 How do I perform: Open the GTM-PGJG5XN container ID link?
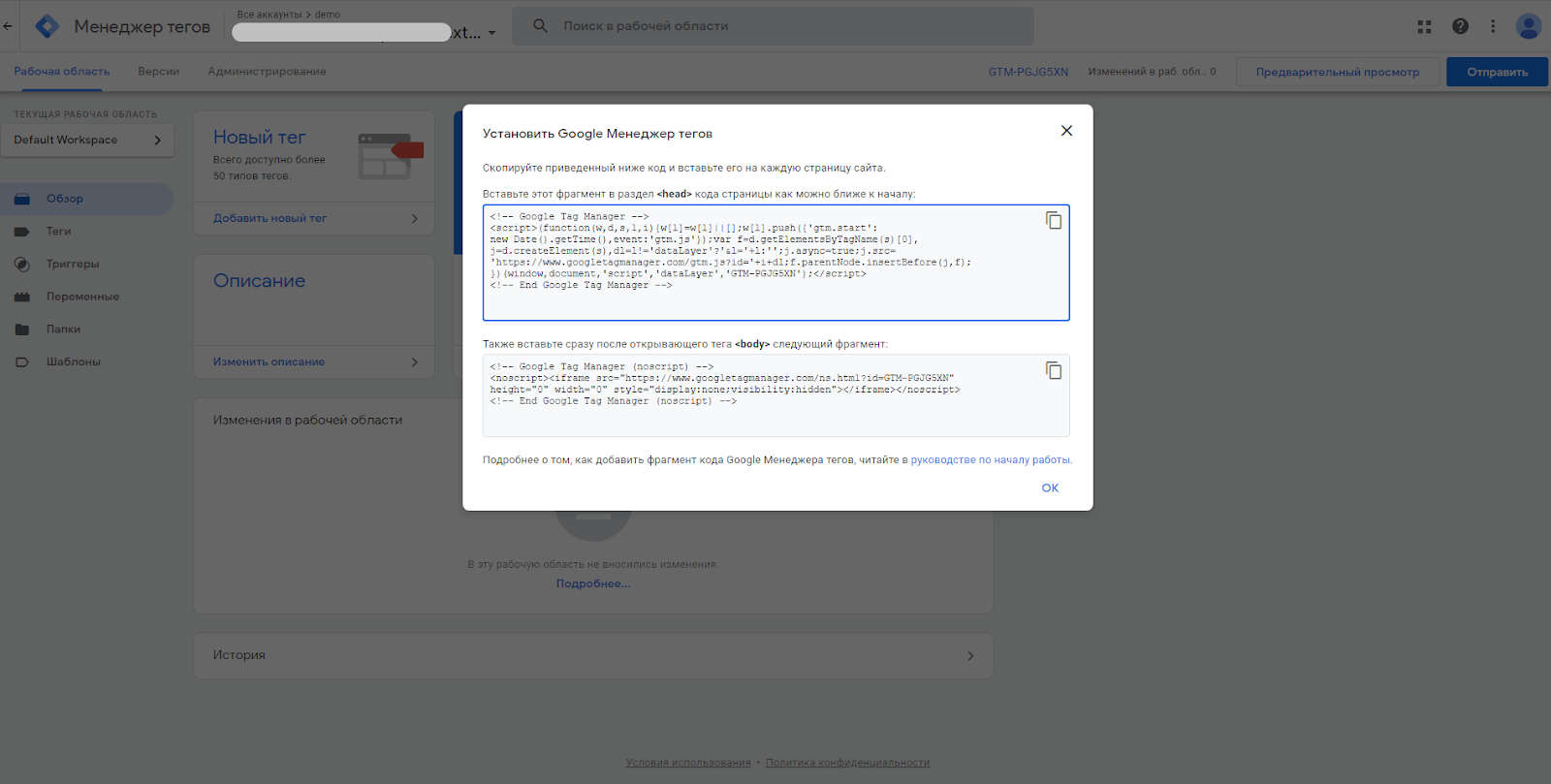tap(1029, 72)
